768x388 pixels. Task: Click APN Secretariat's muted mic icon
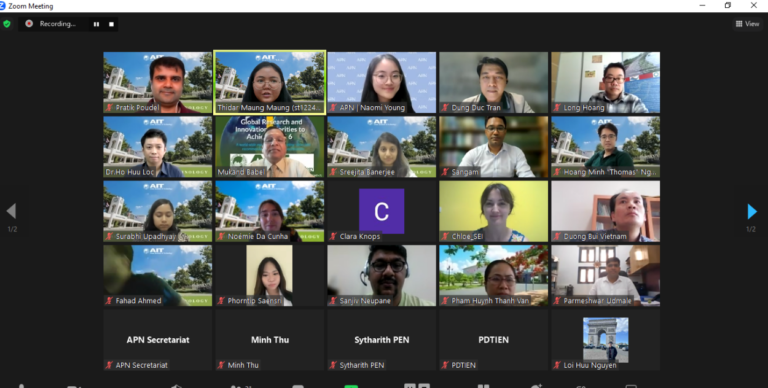(109, 365)
